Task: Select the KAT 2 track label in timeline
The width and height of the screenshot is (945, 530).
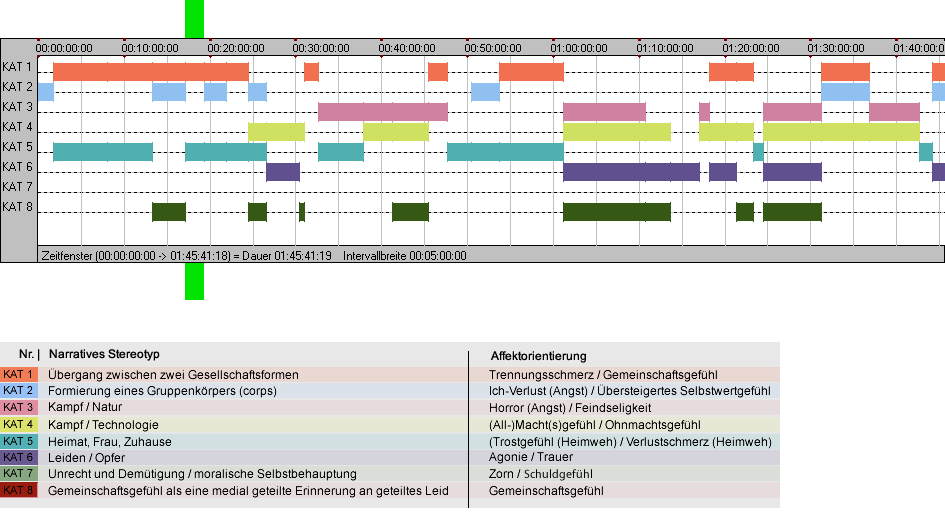Action: click(17, 87)
